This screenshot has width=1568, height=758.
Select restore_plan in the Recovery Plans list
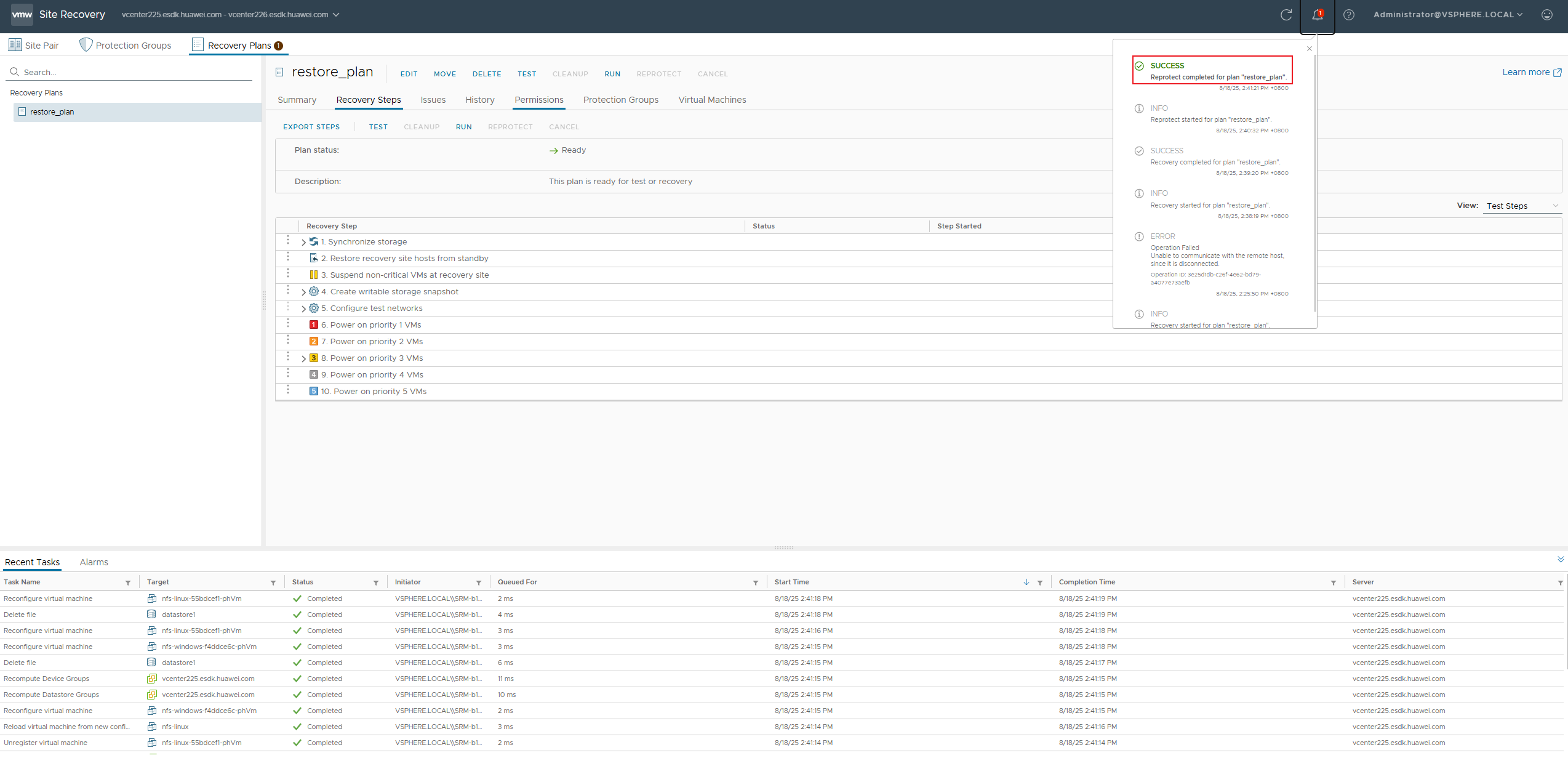tap(138, 112)
